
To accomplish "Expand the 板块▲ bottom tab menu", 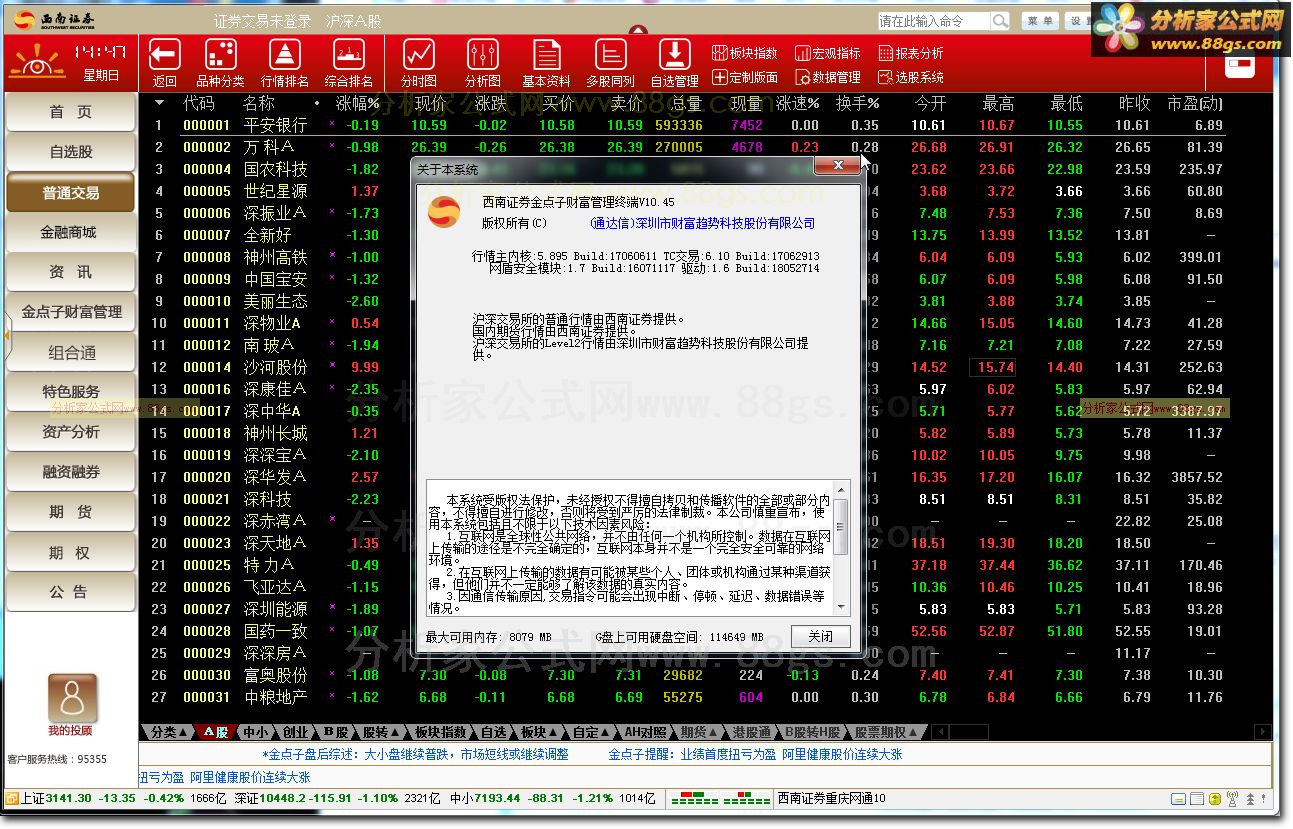I will click(540, 732).
